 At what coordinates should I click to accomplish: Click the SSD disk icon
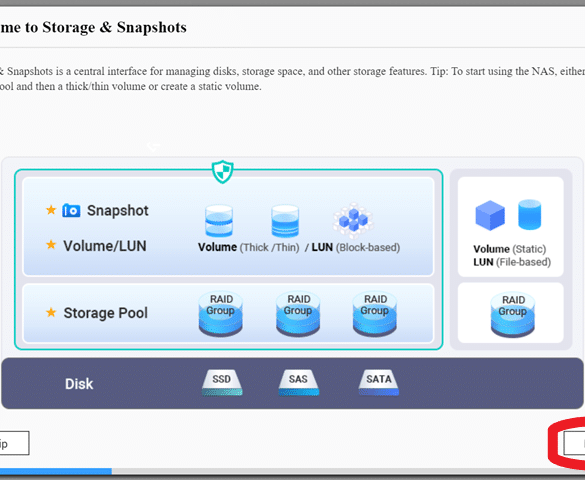coord(222,383)
